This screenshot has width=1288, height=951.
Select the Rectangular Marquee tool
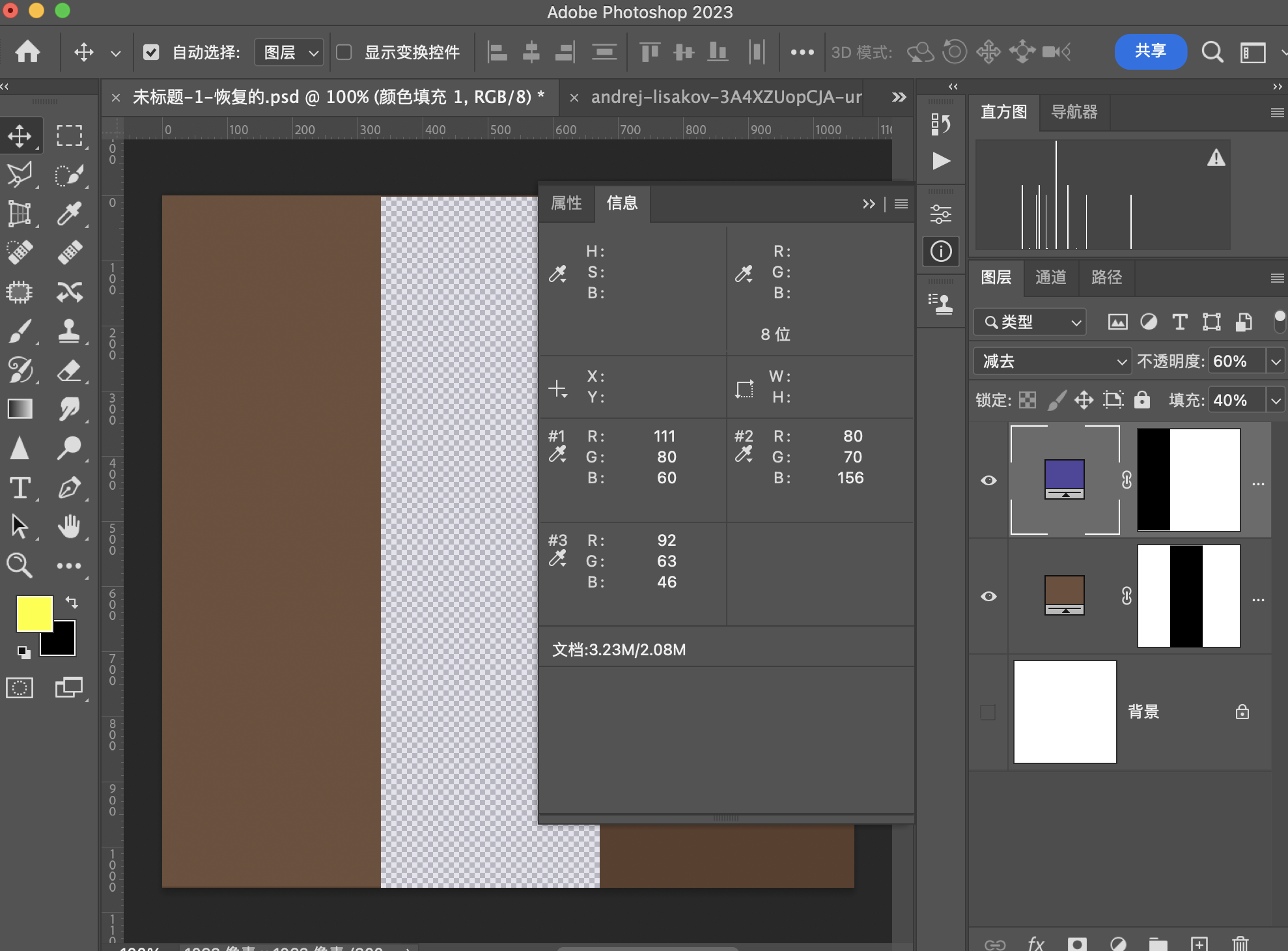69,135
